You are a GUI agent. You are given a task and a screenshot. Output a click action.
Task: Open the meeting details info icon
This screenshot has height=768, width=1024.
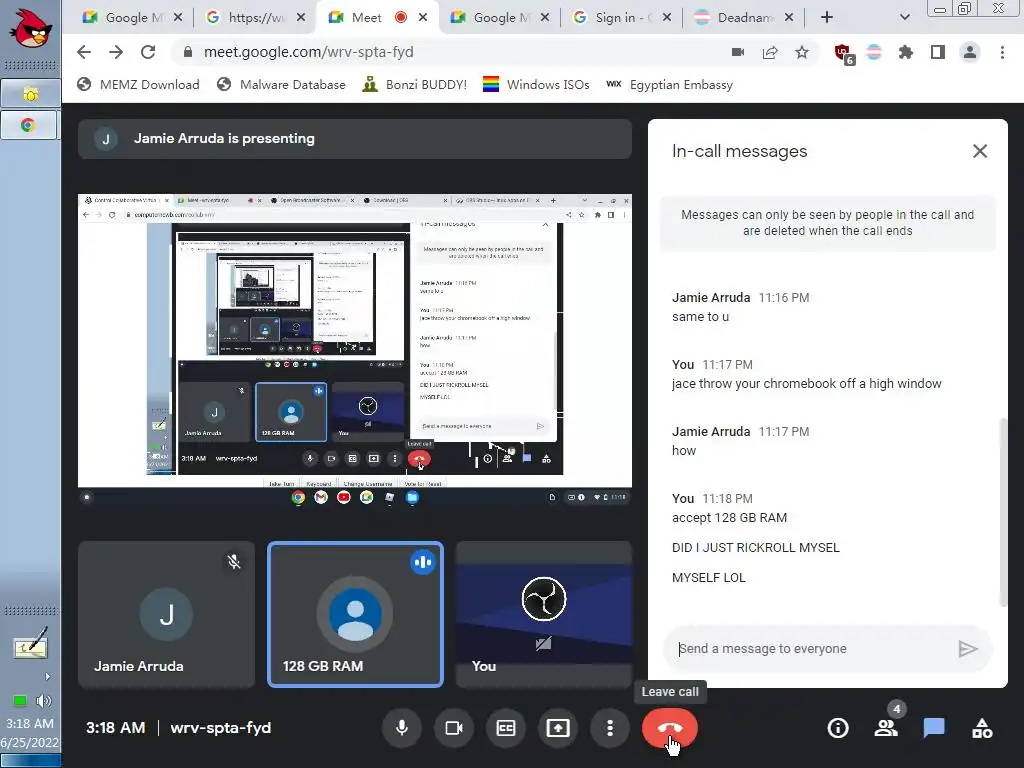tap(838, 728)
